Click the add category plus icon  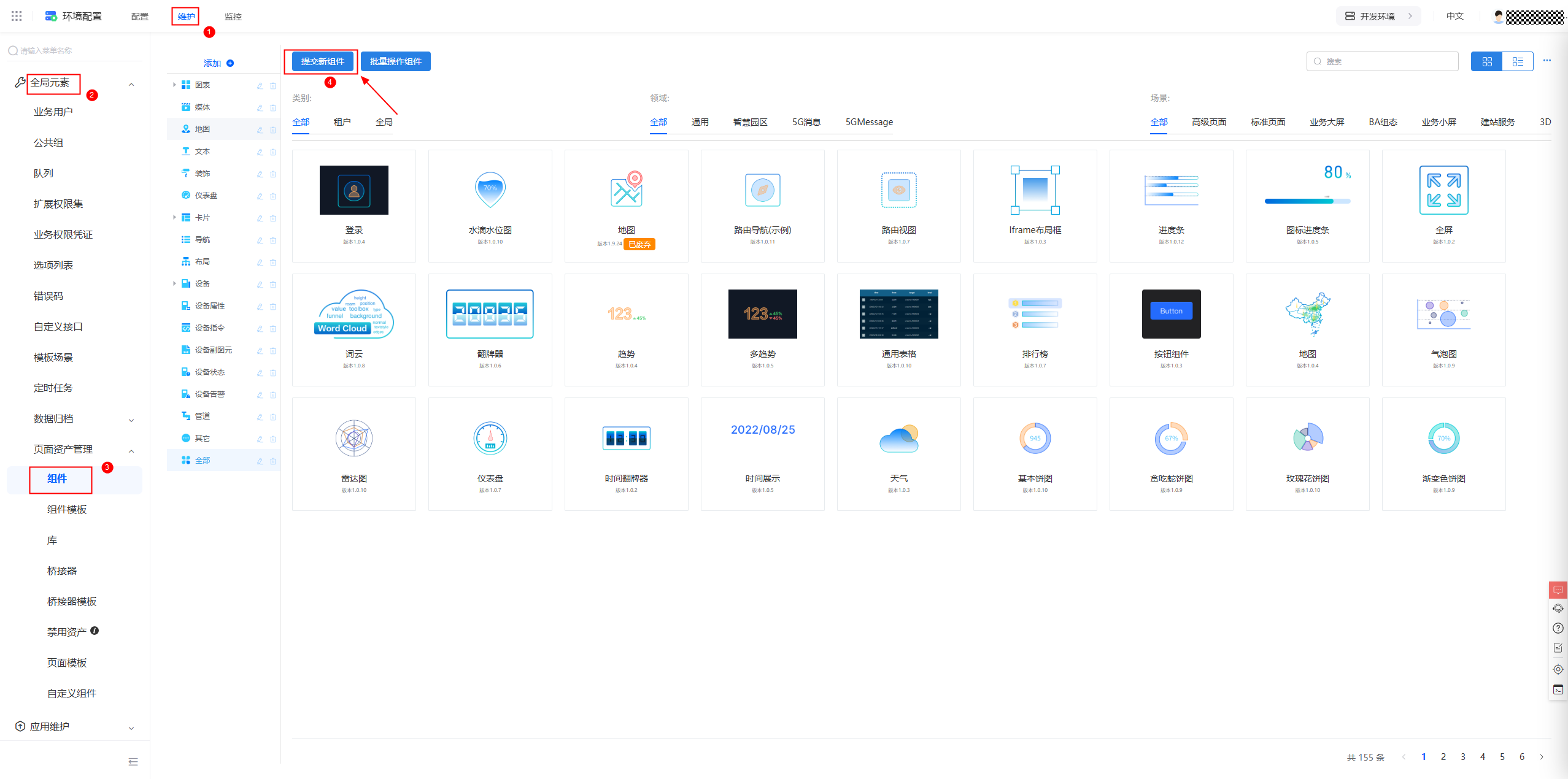230,63
